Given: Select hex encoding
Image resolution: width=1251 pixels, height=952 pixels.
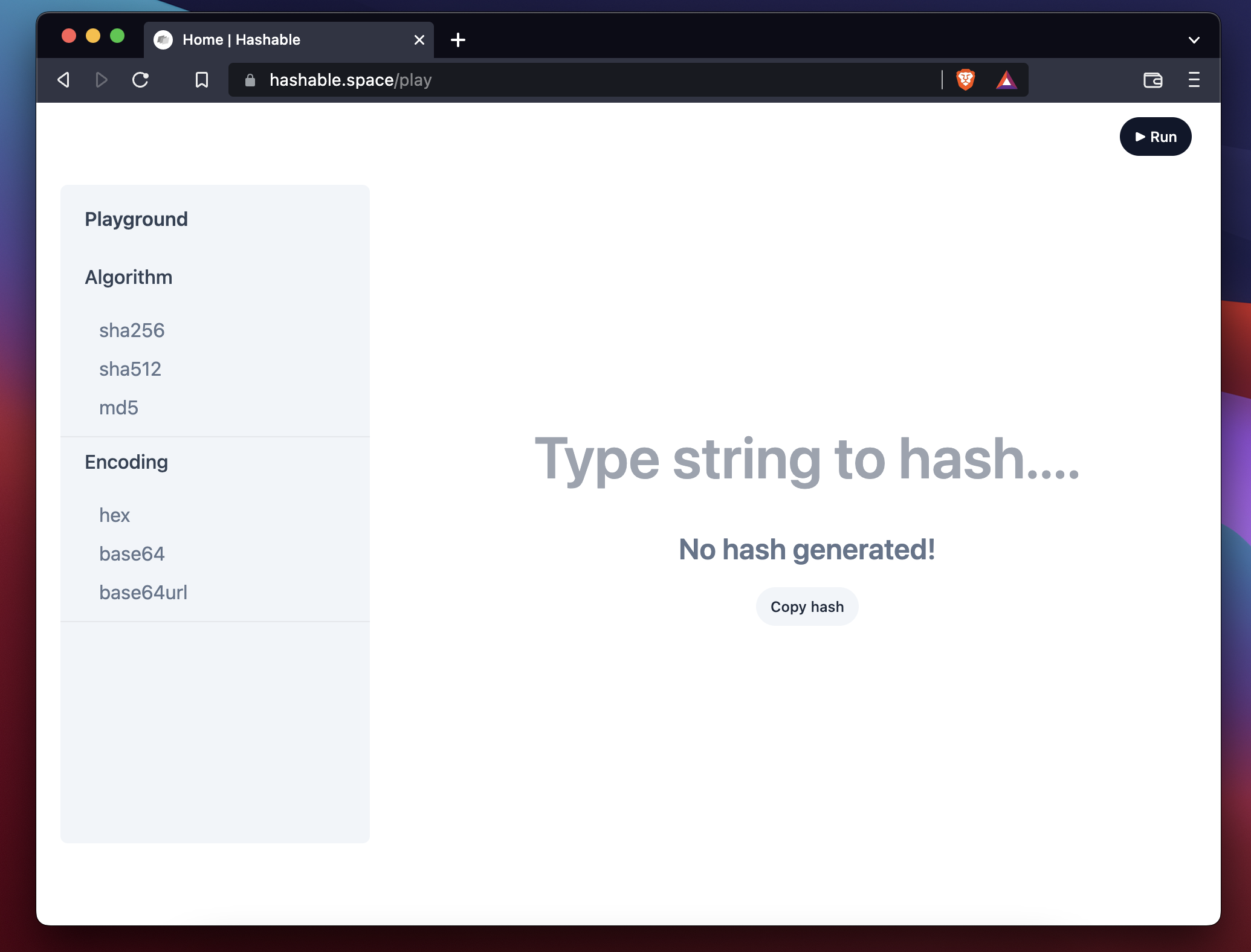Looking at the screenshot, I should click(115, 515).
